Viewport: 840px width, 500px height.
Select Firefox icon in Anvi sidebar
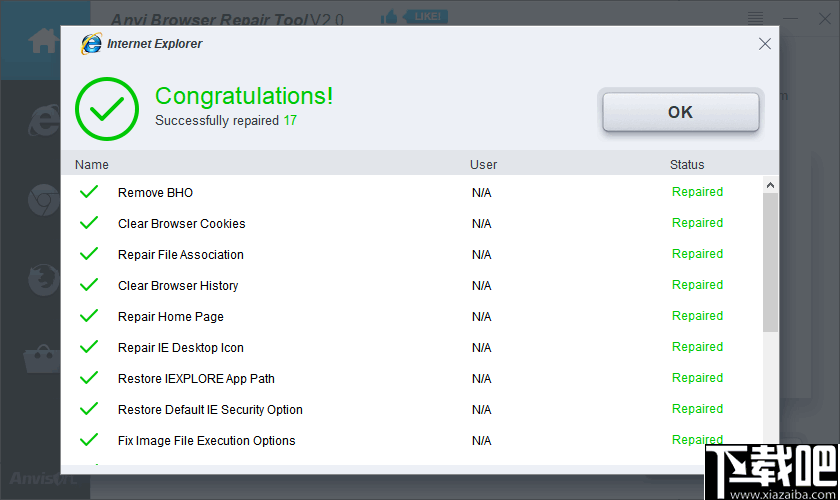44,280
